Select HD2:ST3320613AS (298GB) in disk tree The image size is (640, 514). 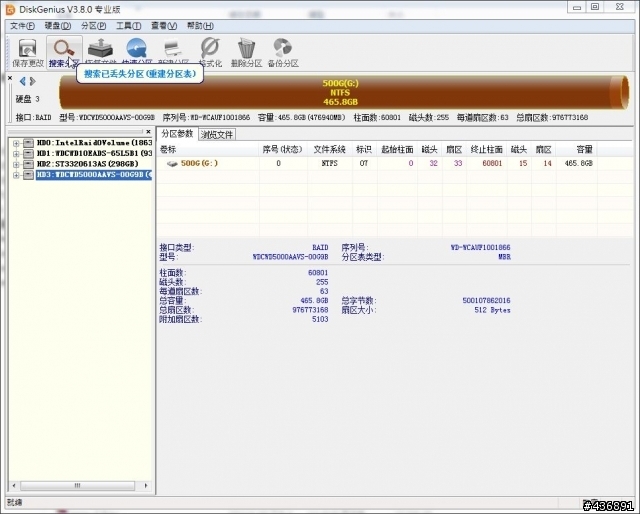pyautogui.click(x=87, y=164)
